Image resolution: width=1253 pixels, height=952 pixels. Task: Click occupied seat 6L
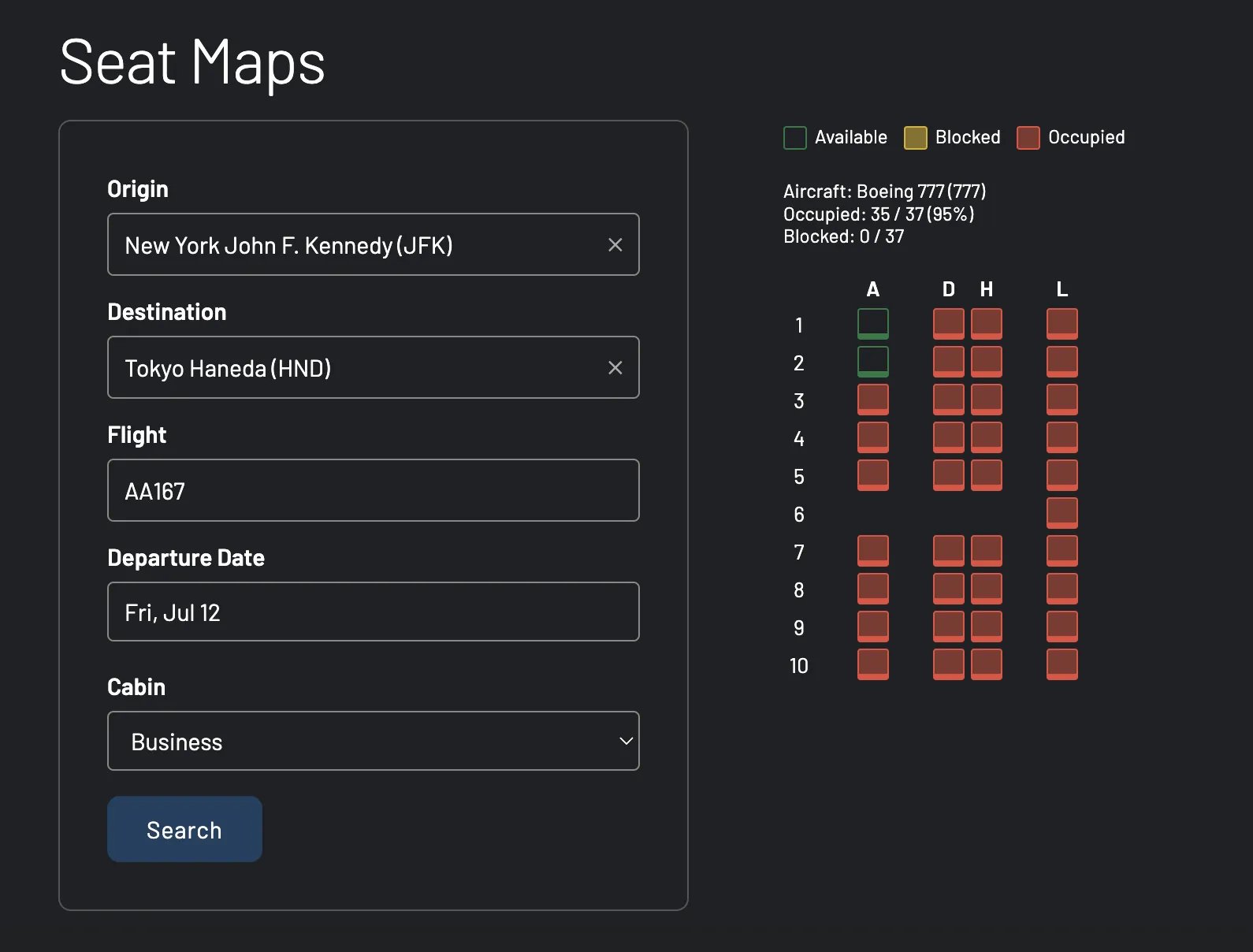coord(1062,513)
